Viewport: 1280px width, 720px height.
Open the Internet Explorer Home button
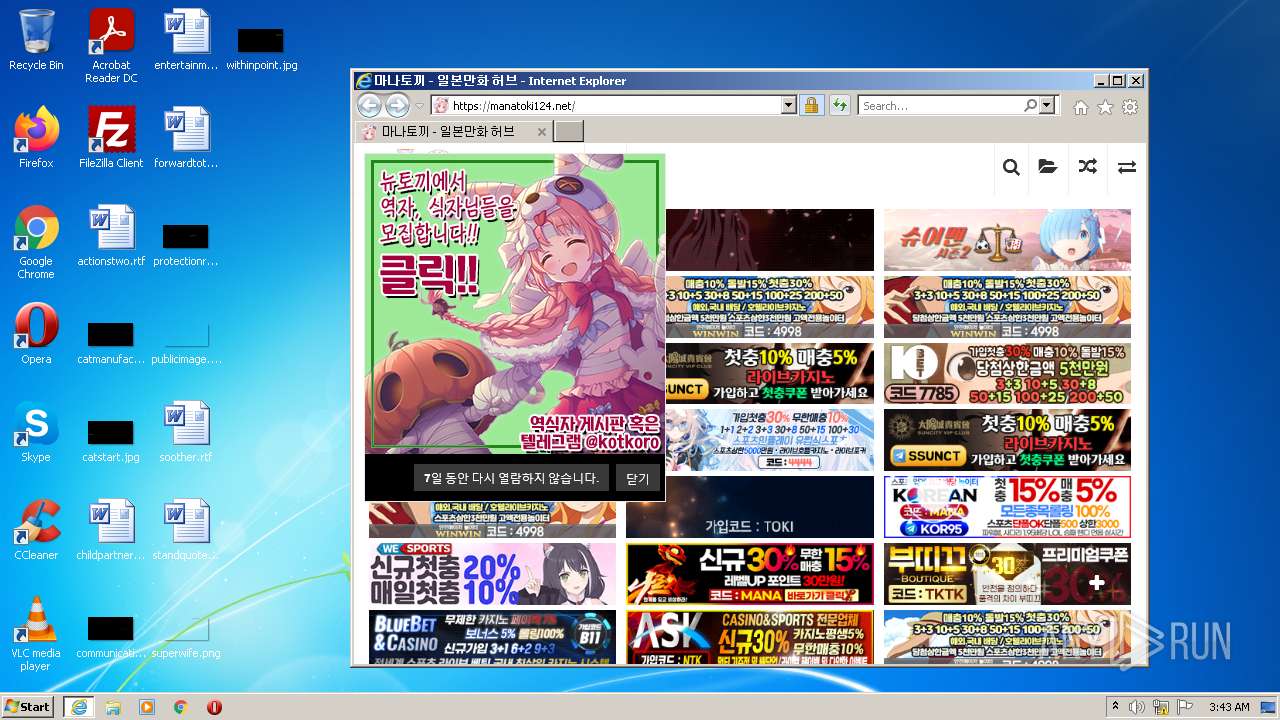1081,107
